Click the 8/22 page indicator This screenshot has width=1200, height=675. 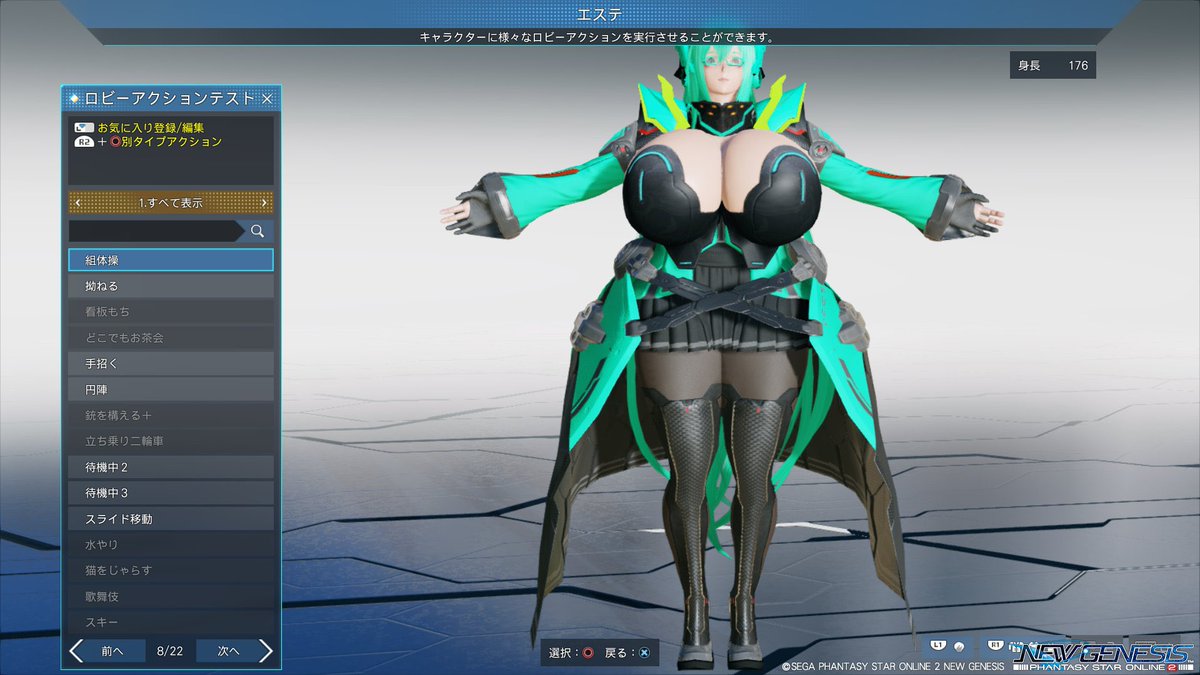coord(171,651)
